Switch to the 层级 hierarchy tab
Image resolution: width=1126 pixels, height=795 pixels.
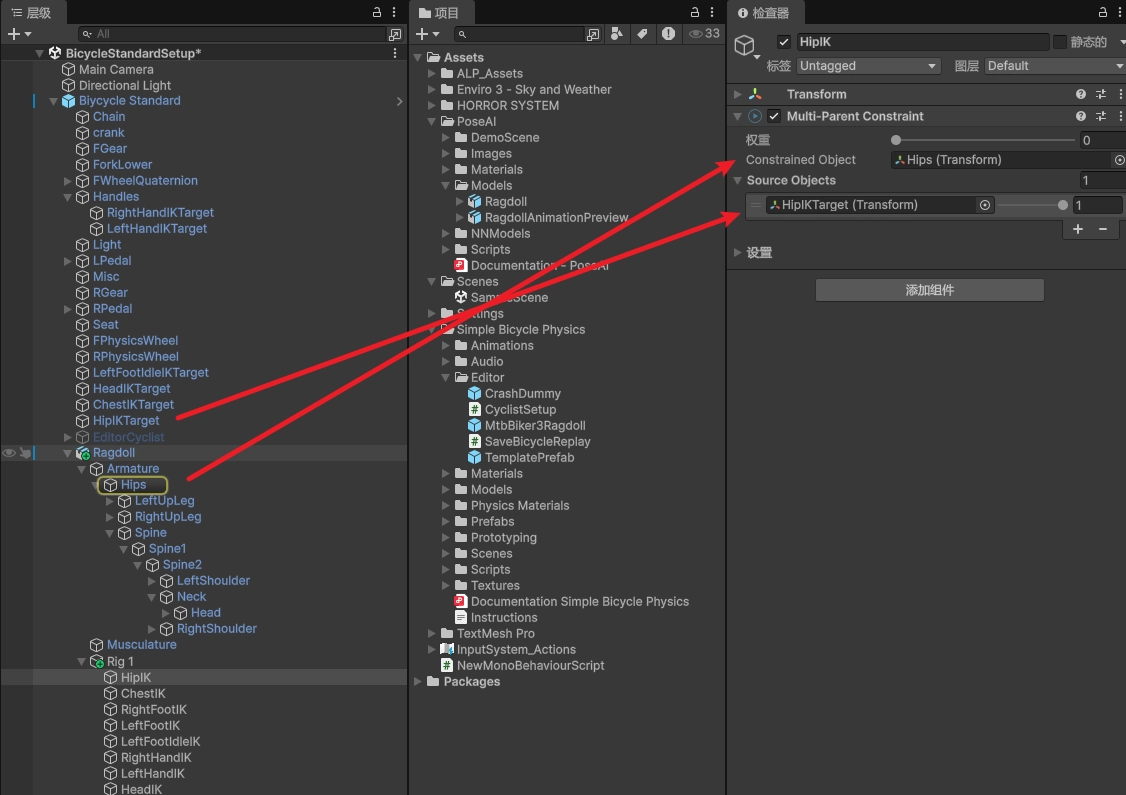click(32, 13)
